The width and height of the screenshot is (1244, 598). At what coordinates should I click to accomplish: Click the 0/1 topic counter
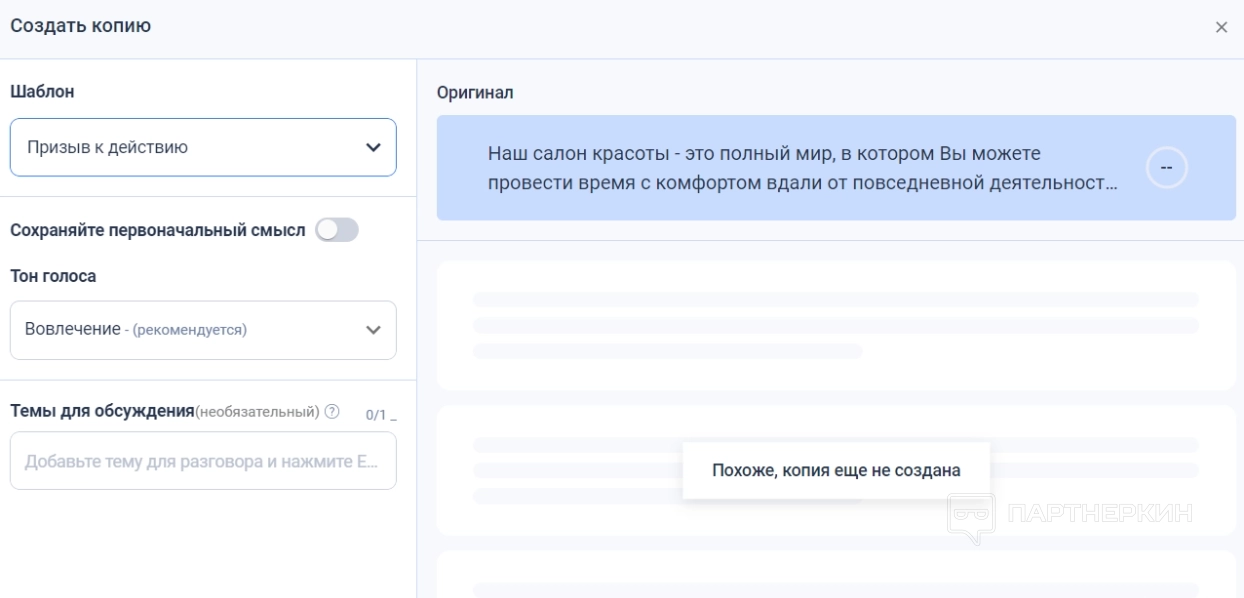pyautogui.click(x=377, y=414)
